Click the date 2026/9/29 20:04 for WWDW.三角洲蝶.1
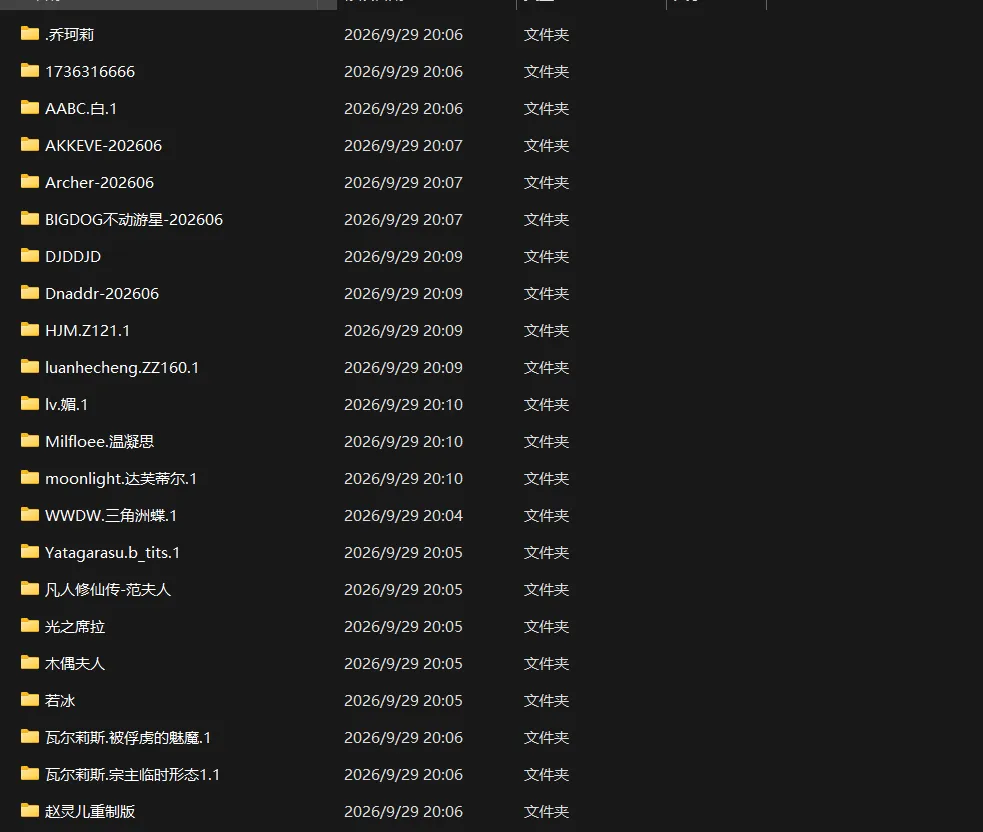The width and height of the screenshot is (983, 832). 403,515
